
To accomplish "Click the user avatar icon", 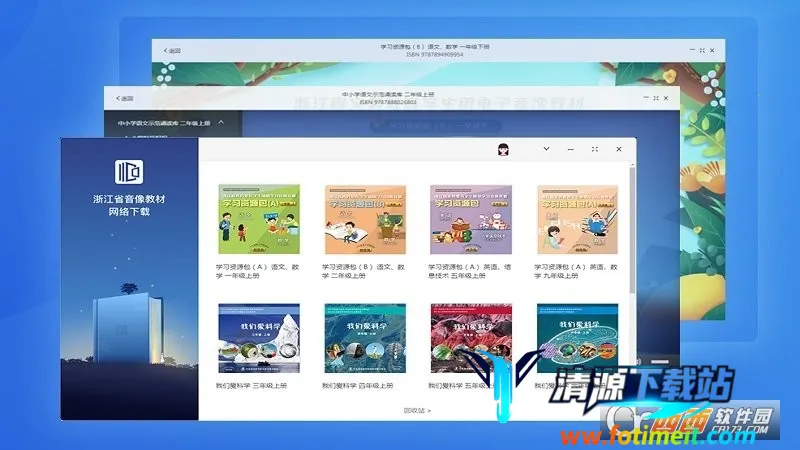I will pos(505,149).
